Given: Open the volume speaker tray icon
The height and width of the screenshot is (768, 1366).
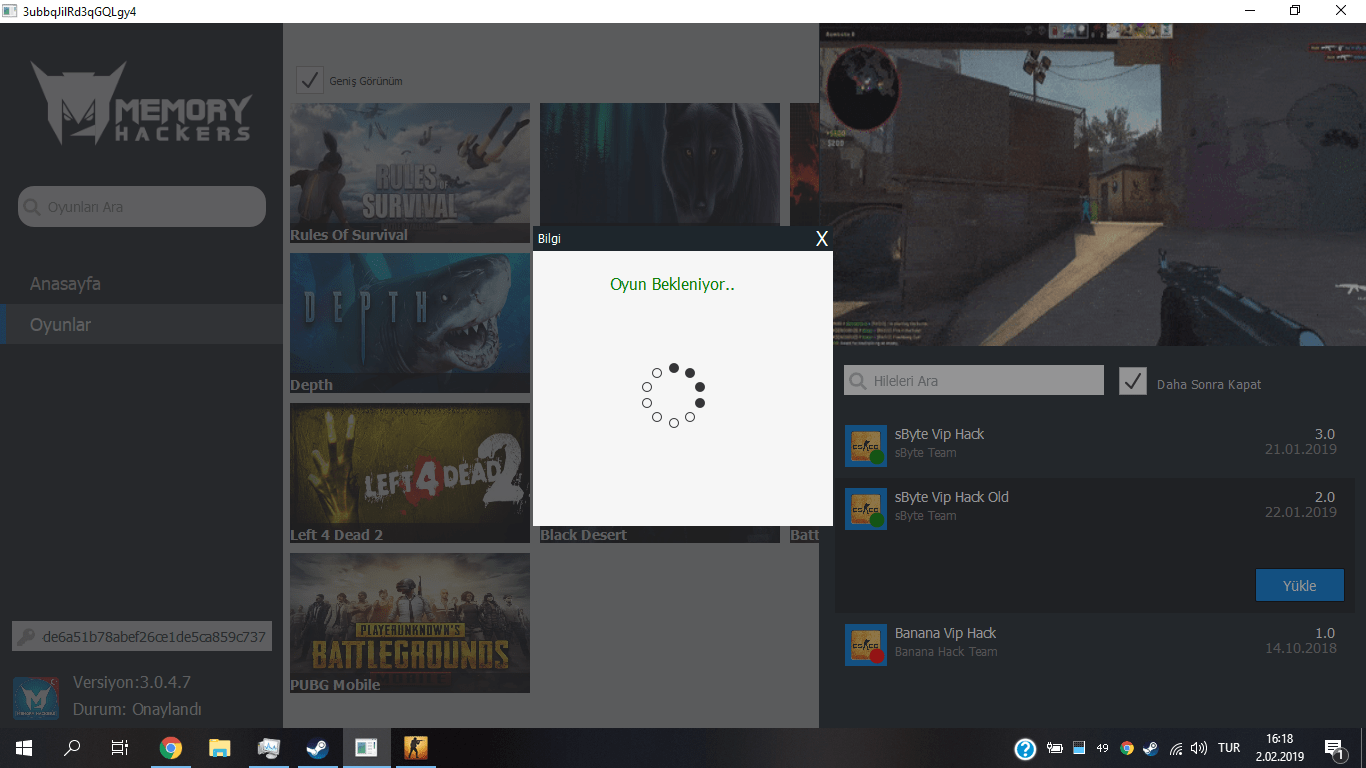Looking at the screenshot, I should click(x=1199, y=748).
